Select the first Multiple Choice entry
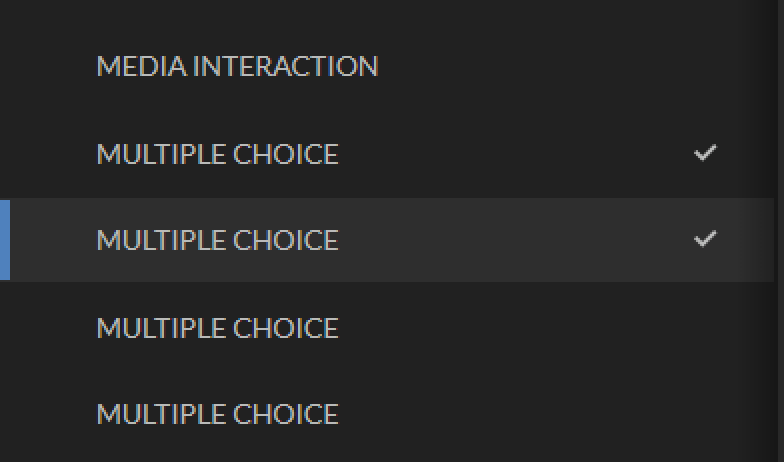784x462 pixels. pos(217,154)
